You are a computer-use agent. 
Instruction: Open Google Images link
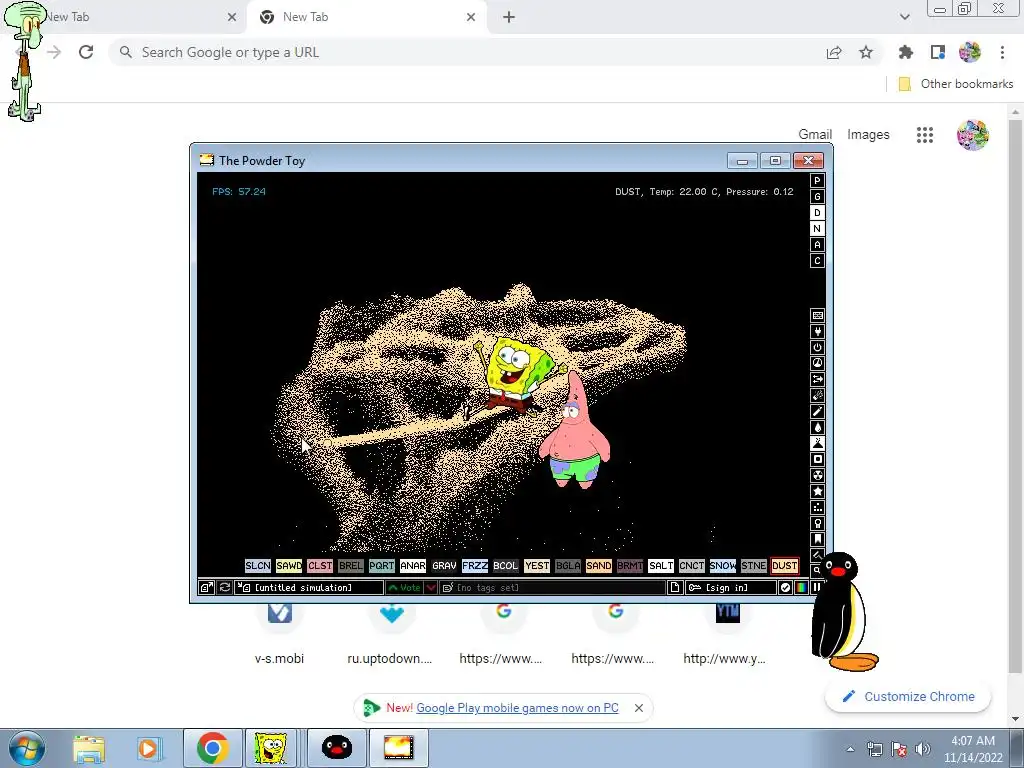pos(868,135)
